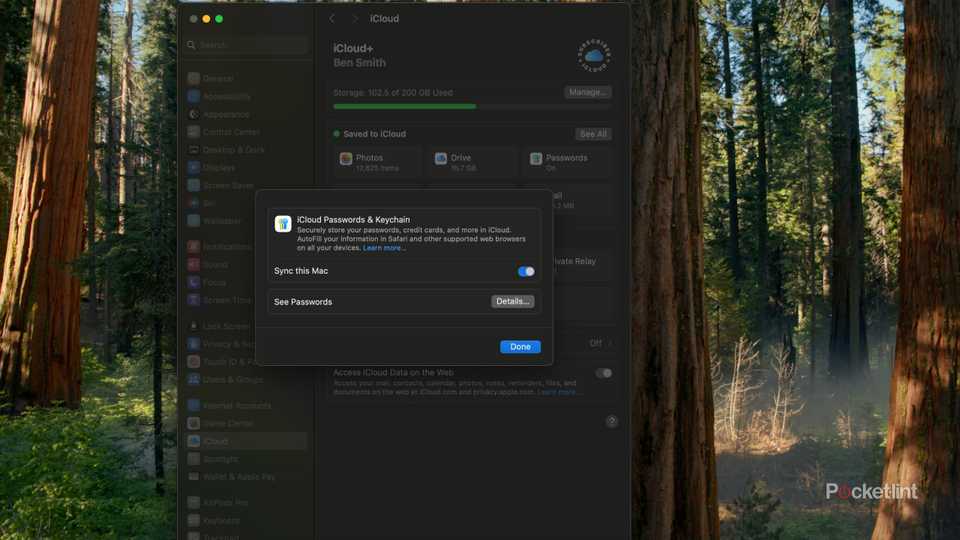
Task: Focus the Search field in the sidebar
Action: [247, 45]
